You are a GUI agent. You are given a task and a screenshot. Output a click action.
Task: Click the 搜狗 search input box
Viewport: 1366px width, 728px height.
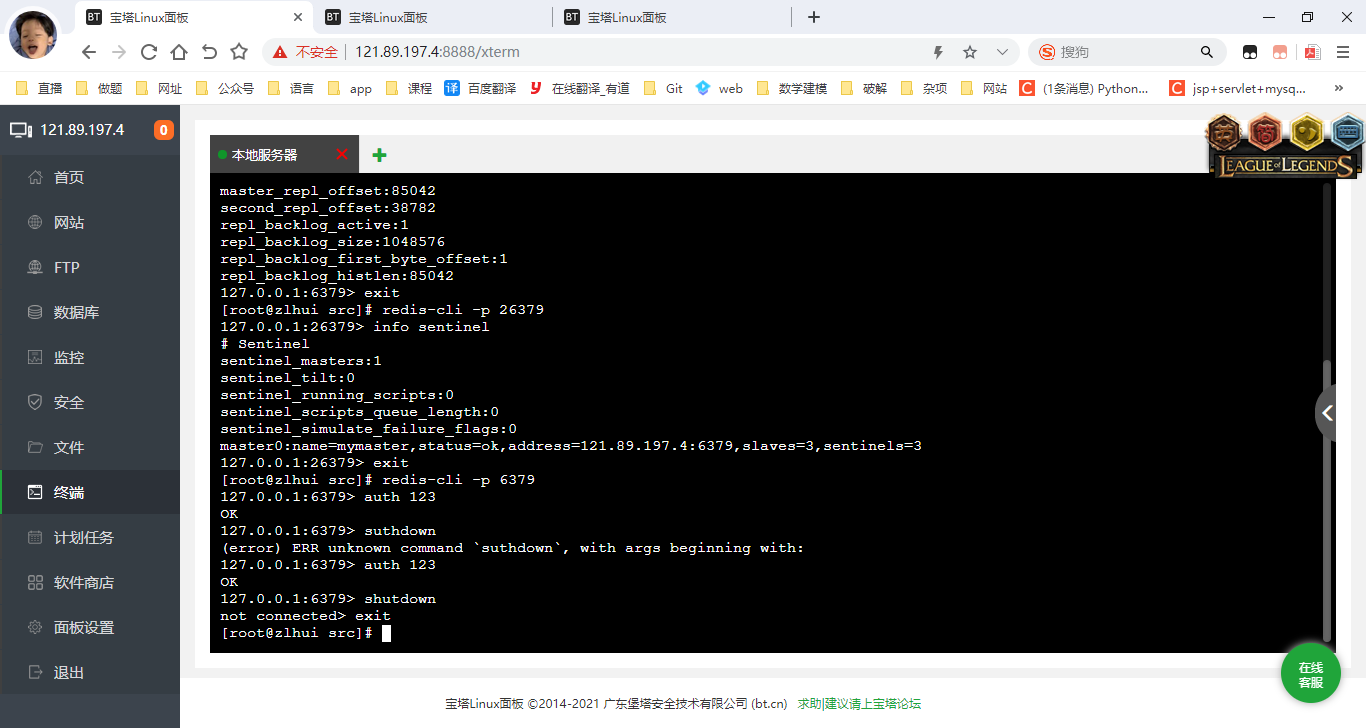pyautogui.click(x=1125, y=52)
